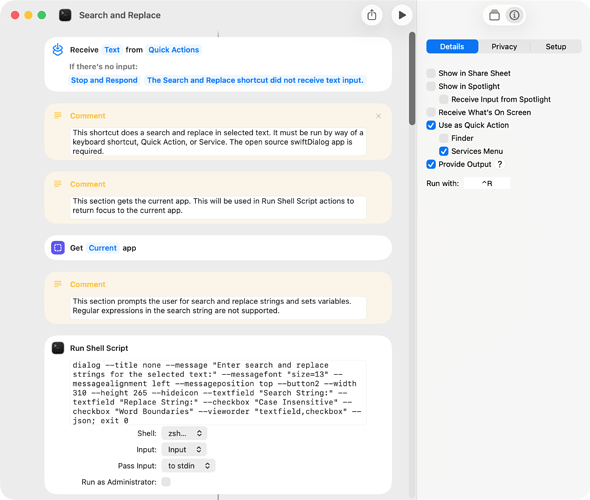Click the shortcut details info icon
The width and height of the screenshot is (590, 500).
[514, 15]
